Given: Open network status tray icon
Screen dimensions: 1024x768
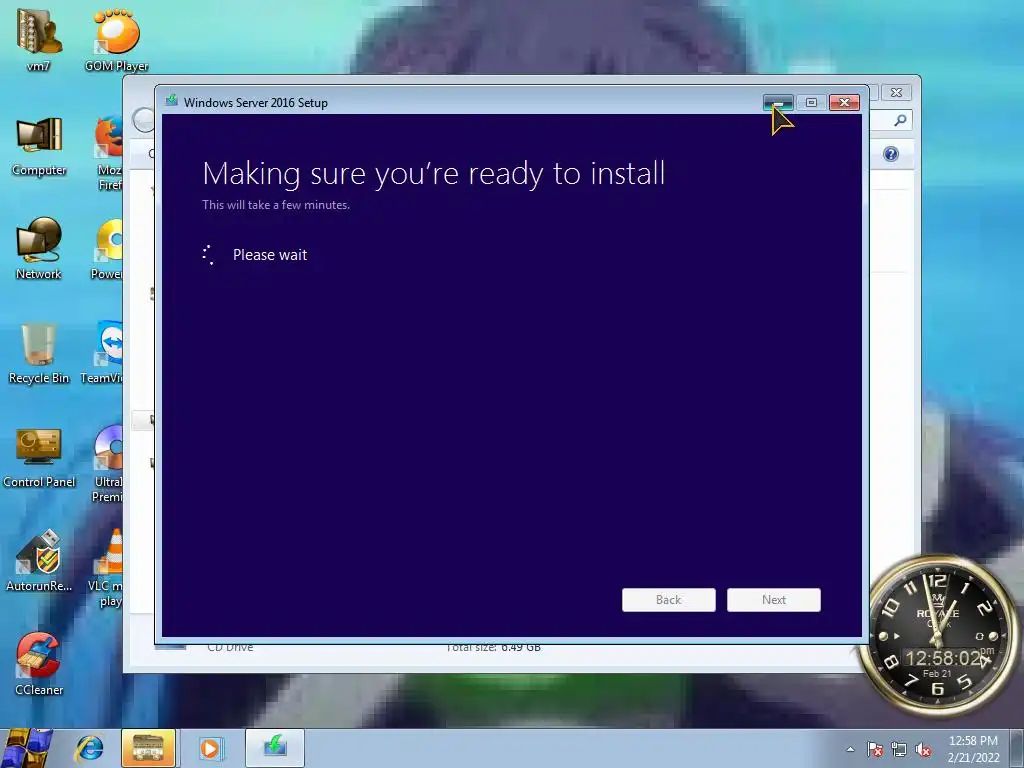Looking at the screenshot, I should click(x=899, y=750).
